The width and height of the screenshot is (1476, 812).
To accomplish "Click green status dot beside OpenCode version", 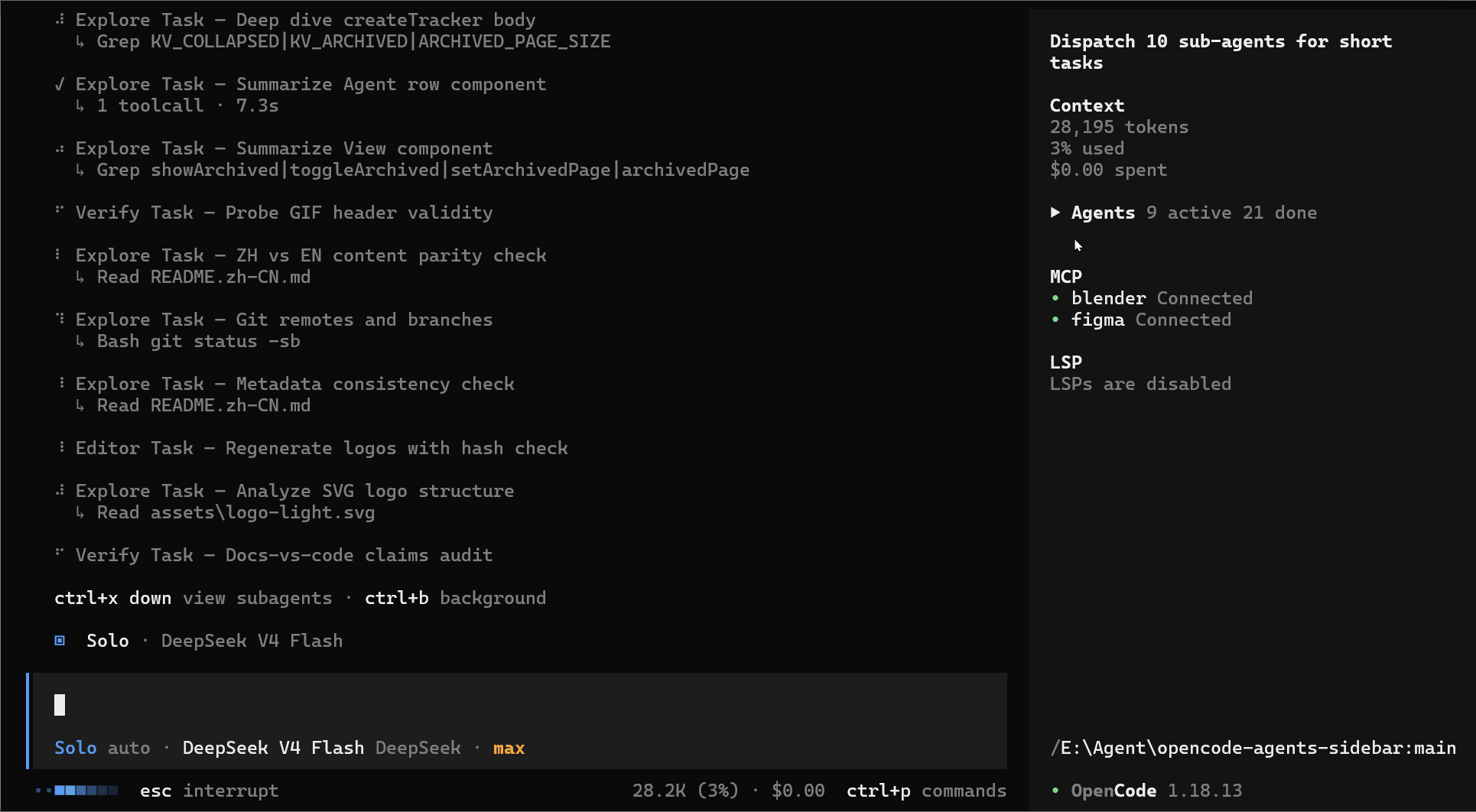I will pyautogui.click(x=1055, y=791).
